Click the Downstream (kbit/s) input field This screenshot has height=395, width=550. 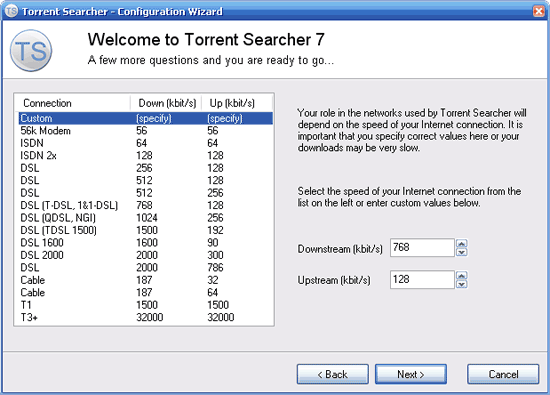(x=422, y=248)
